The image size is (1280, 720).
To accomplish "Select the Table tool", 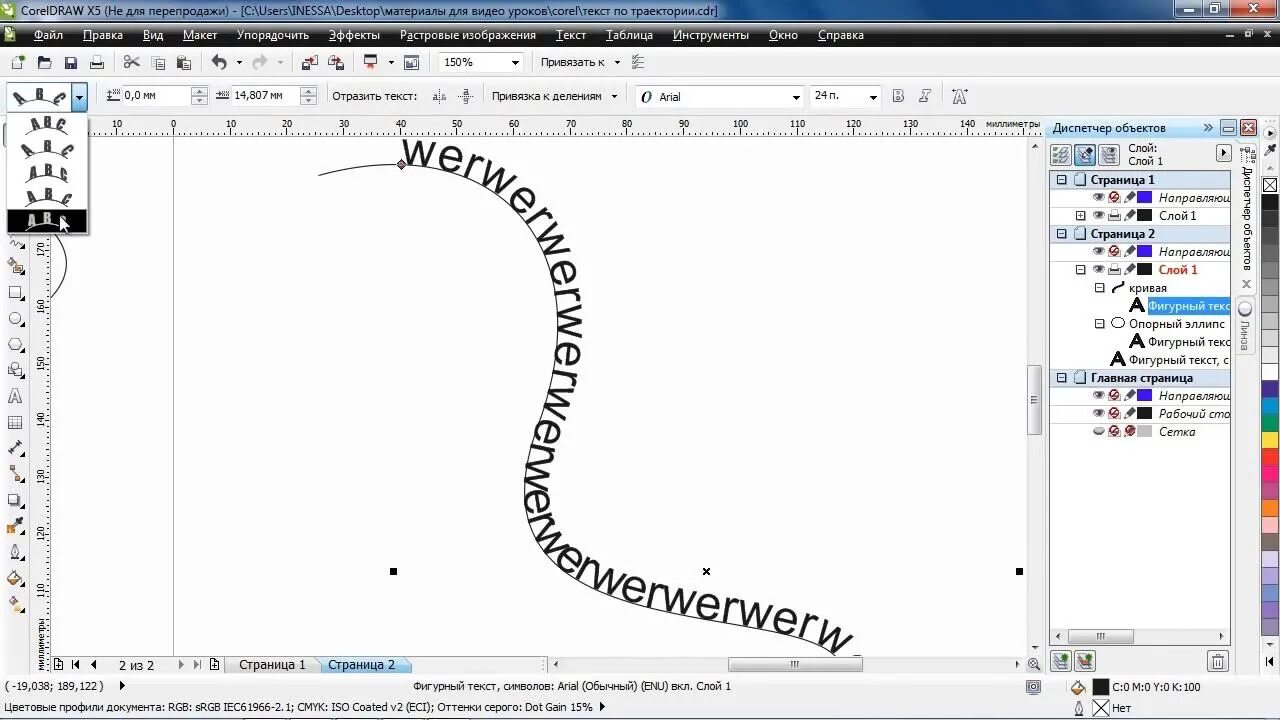I will point(16,423).
